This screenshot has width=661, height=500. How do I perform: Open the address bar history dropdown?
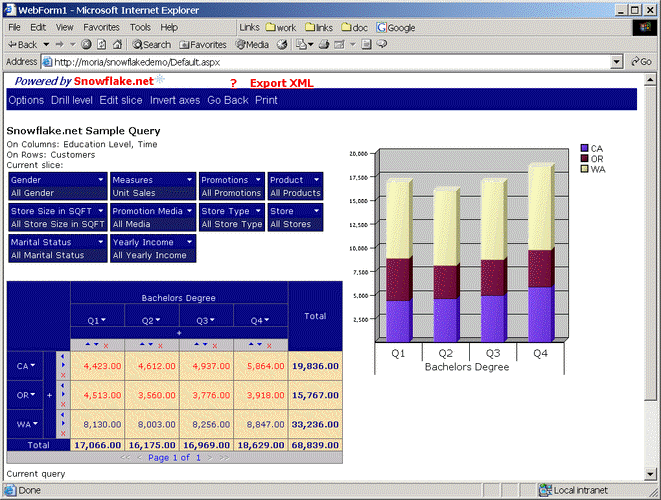point(617,62)
